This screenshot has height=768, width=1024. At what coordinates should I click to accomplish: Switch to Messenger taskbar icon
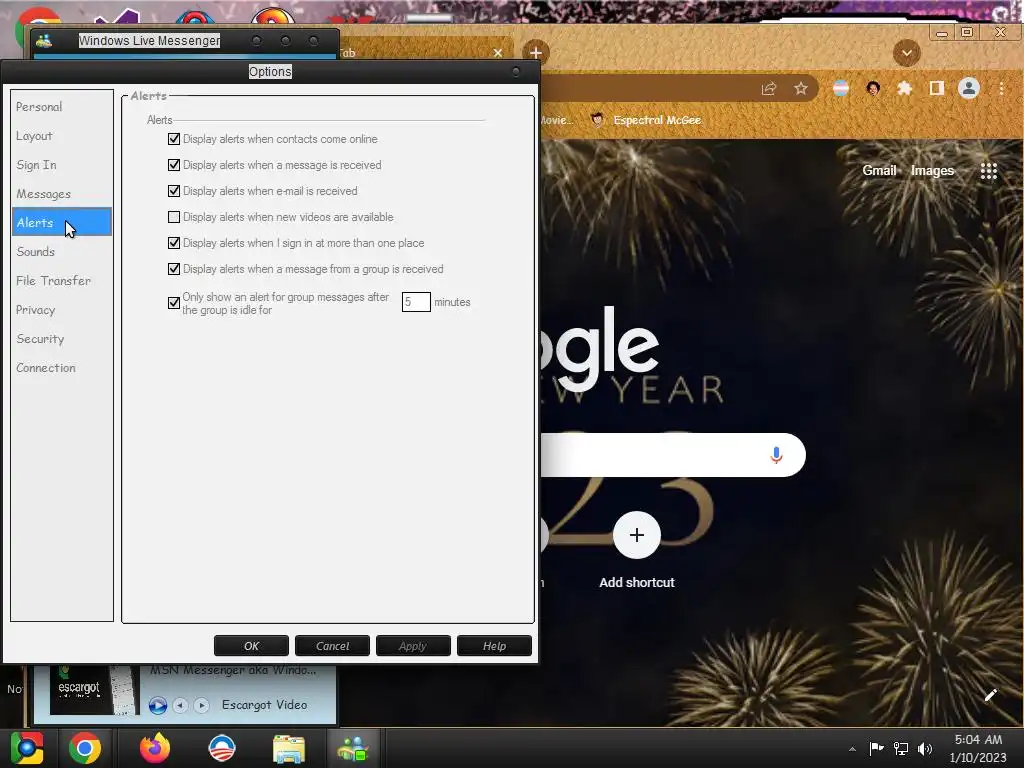(x=353, y=749)
